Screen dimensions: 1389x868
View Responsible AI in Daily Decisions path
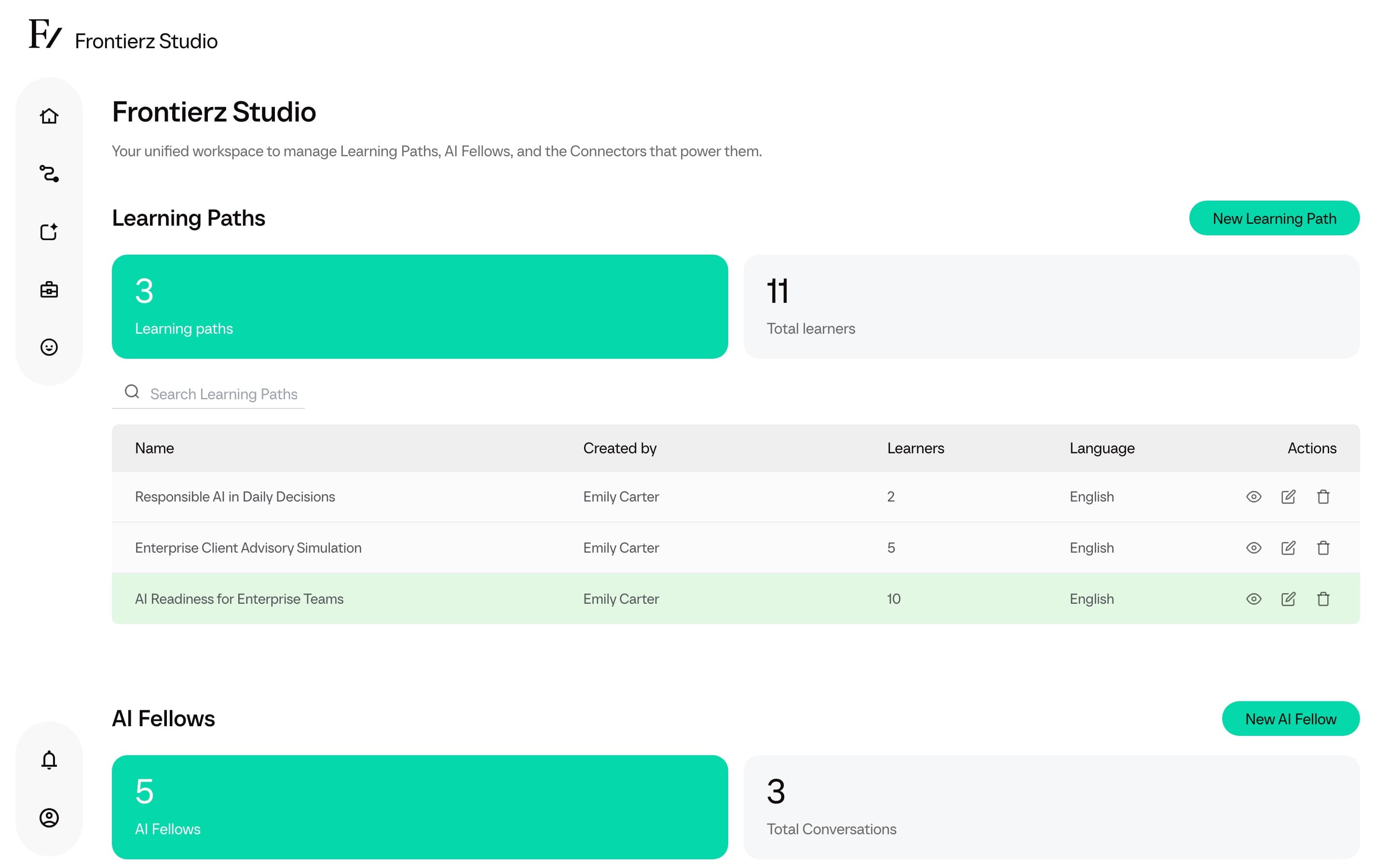pos(1253,497)
